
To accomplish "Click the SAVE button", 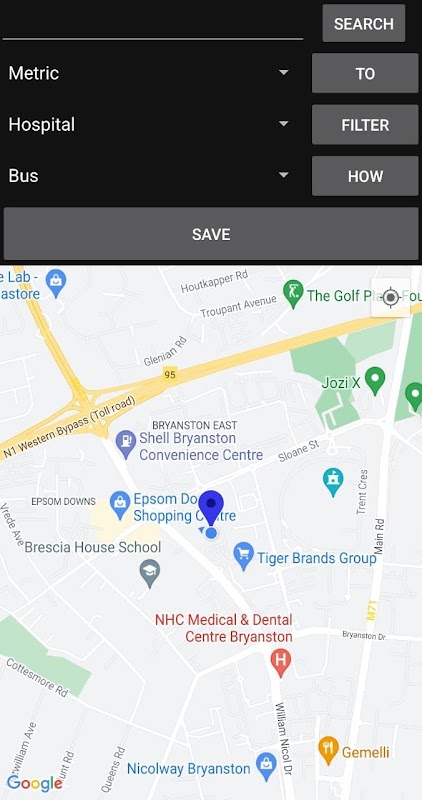I will 211,234.
